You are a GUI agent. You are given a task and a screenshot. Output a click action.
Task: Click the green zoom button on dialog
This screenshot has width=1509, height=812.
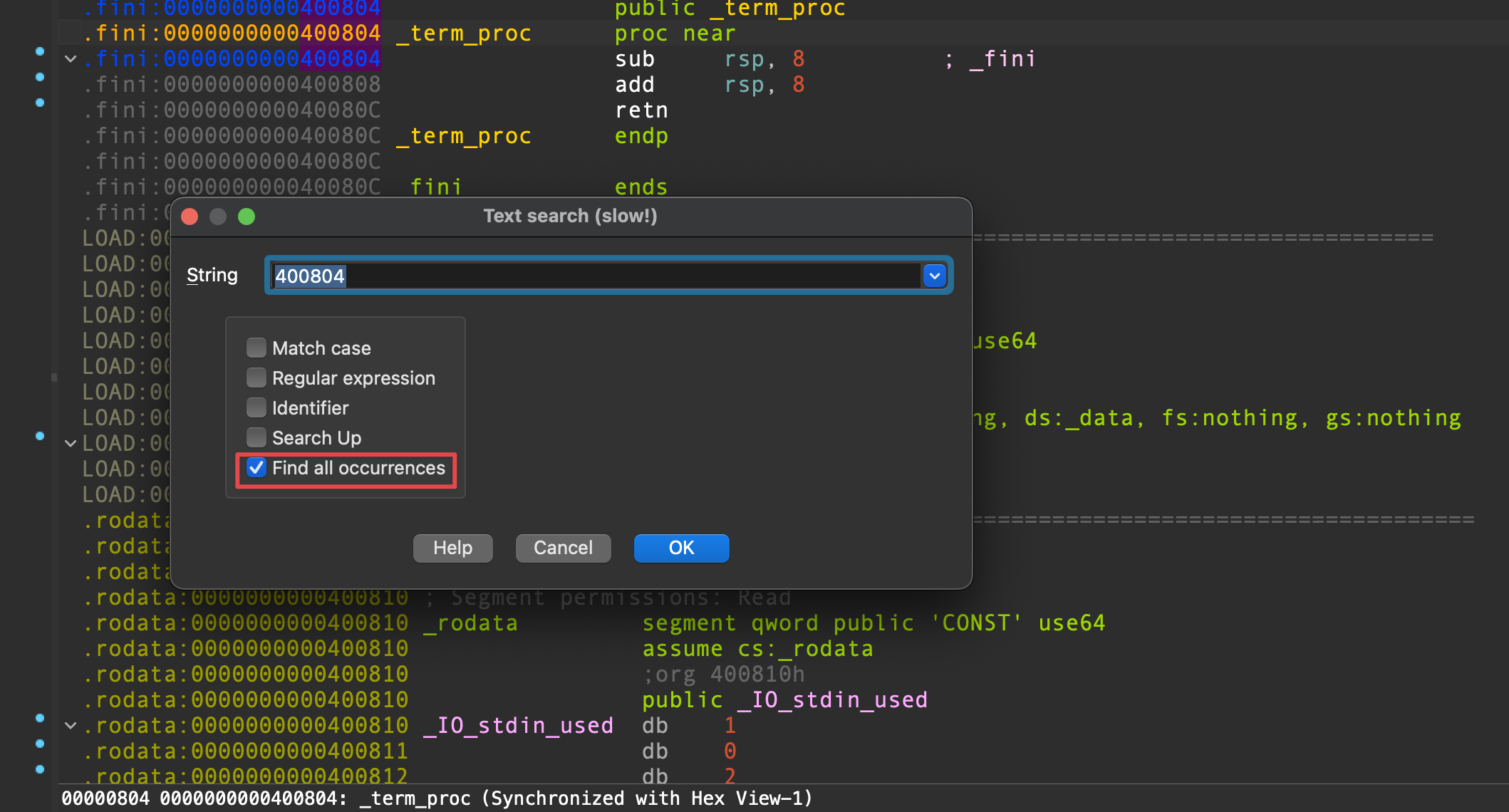(x=247, y=217)
